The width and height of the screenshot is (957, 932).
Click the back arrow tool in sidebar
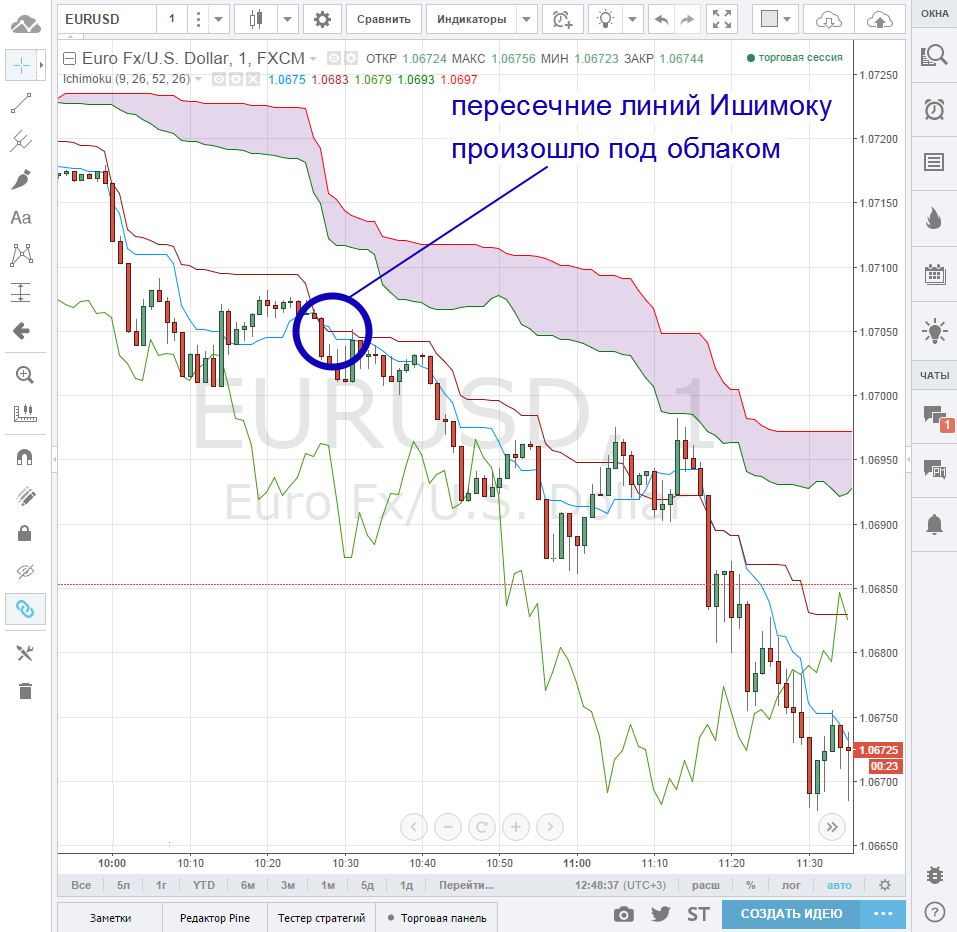tap(21, 331)
